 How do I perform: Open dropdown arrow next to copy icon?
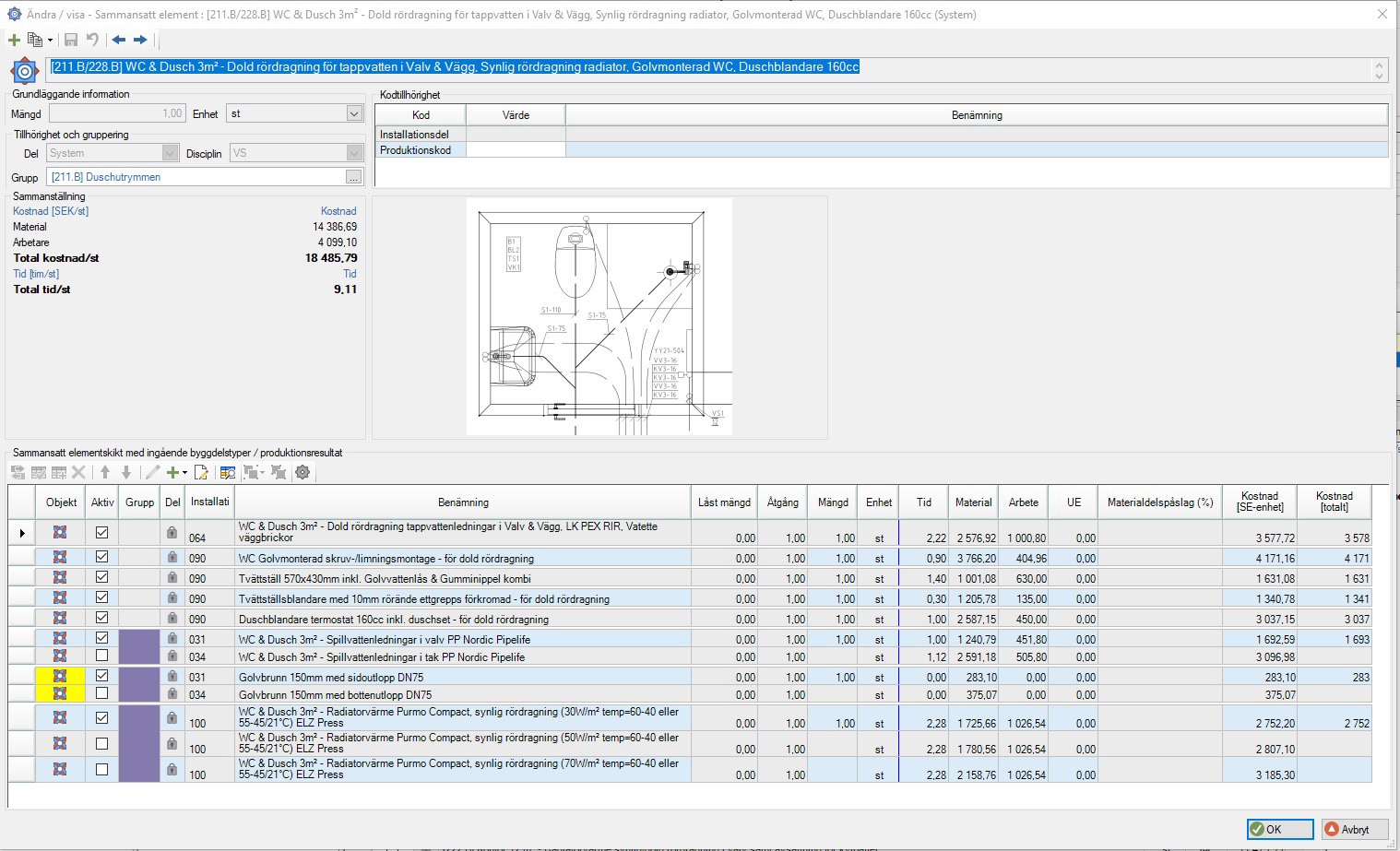point(50,41)
